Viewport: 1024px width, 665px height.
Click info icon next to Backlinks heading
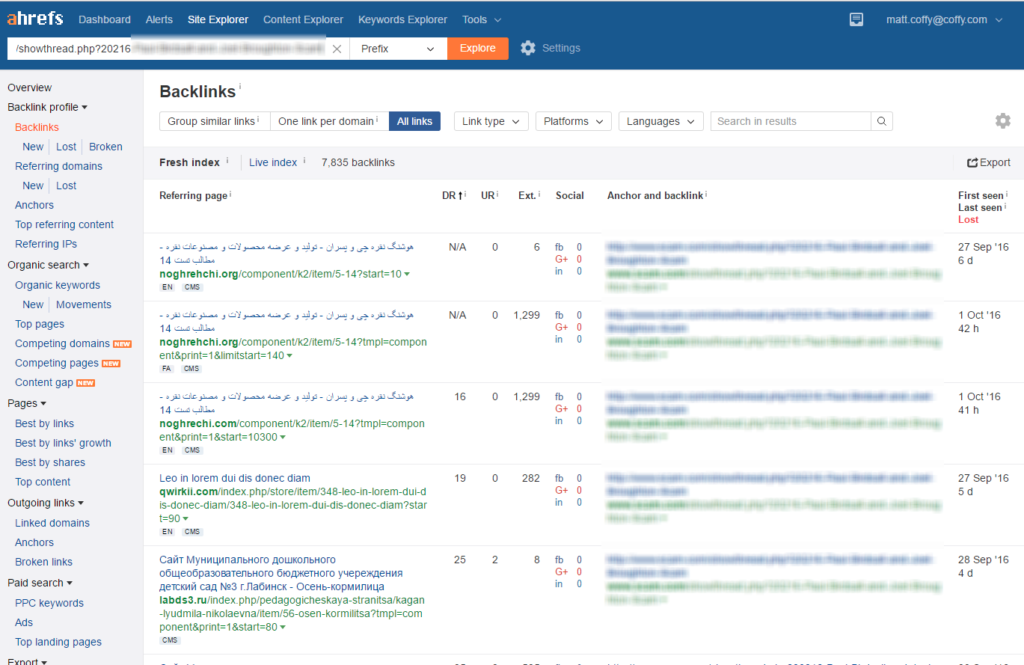pyautogui.click(x=240, y=86)
